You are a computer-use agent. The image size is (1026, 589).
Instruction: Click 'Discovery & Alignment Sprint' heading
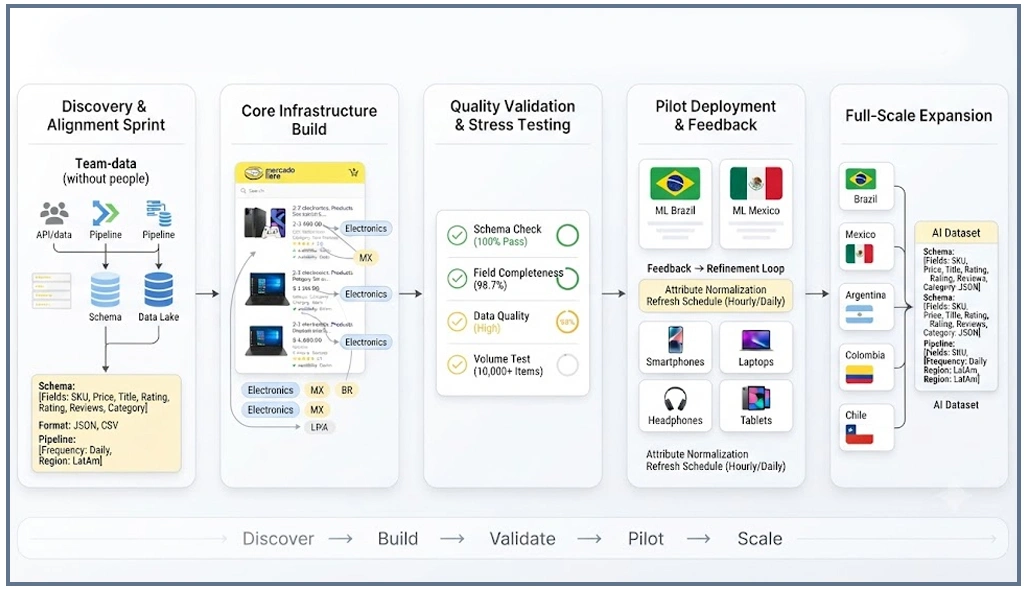[x=106, y=115]
